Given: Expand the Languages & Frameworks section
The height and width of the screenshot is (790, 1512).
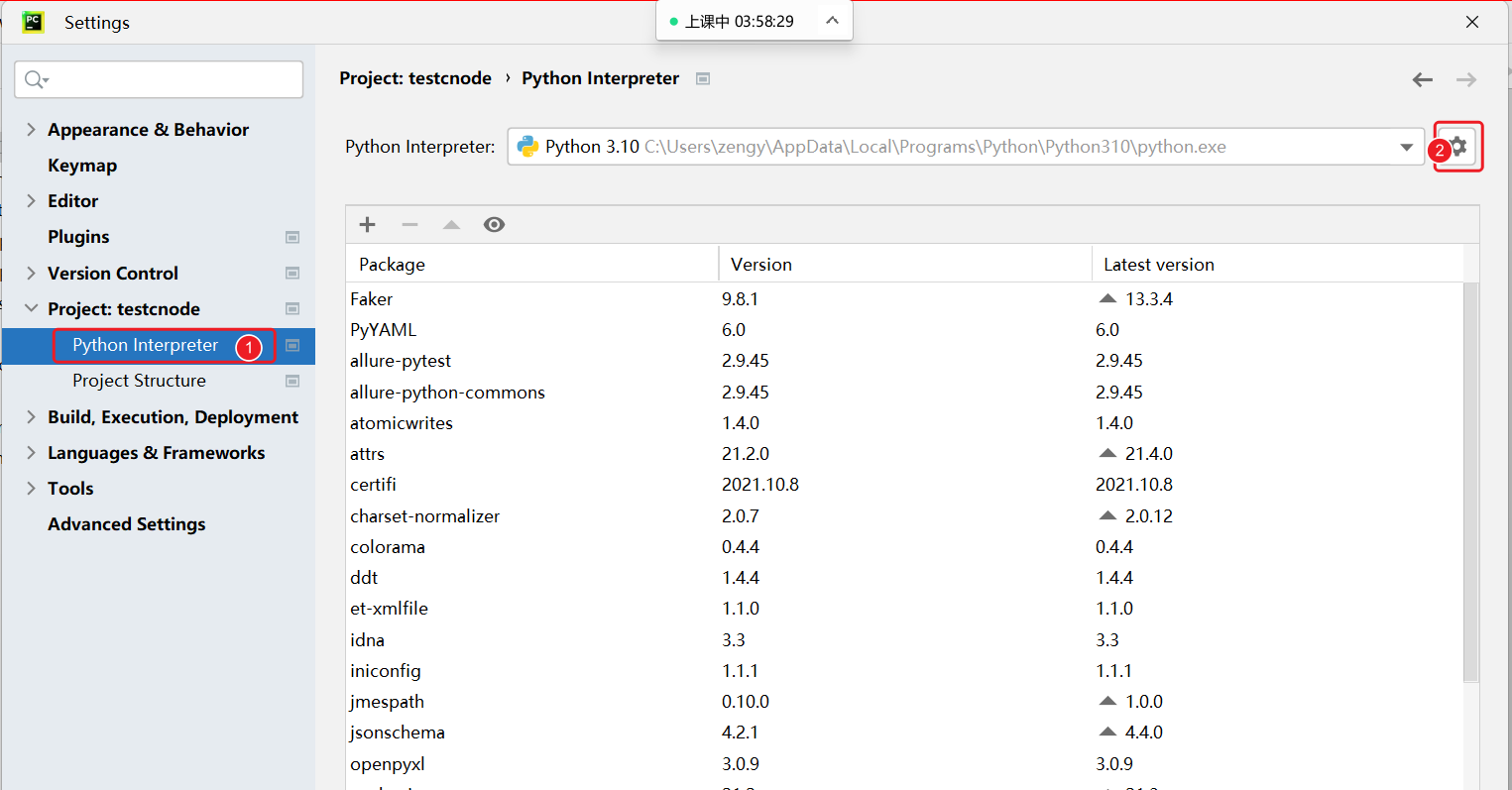Looking at the screenshot, I should [31, 452].
